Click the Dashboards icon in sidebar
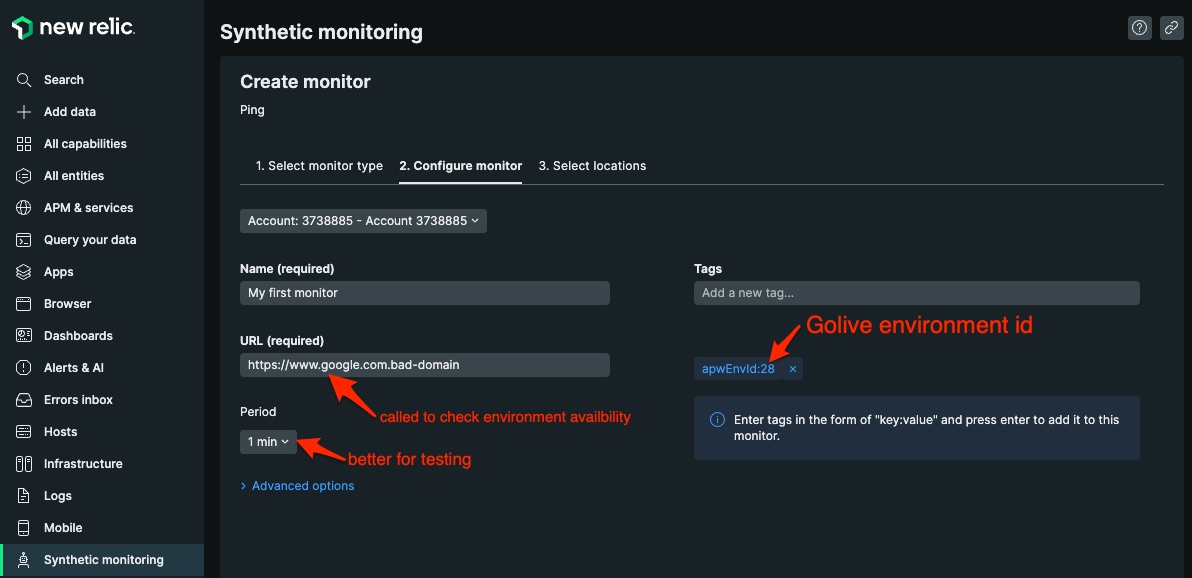The width and height of the screenshot is (1192, 578). pos(24,336)
